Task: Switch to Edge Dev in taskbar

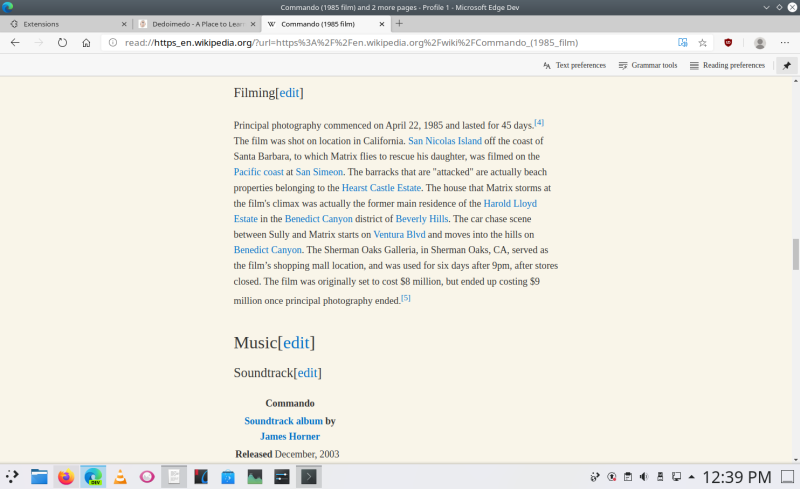Action: [x=93, y=477]
